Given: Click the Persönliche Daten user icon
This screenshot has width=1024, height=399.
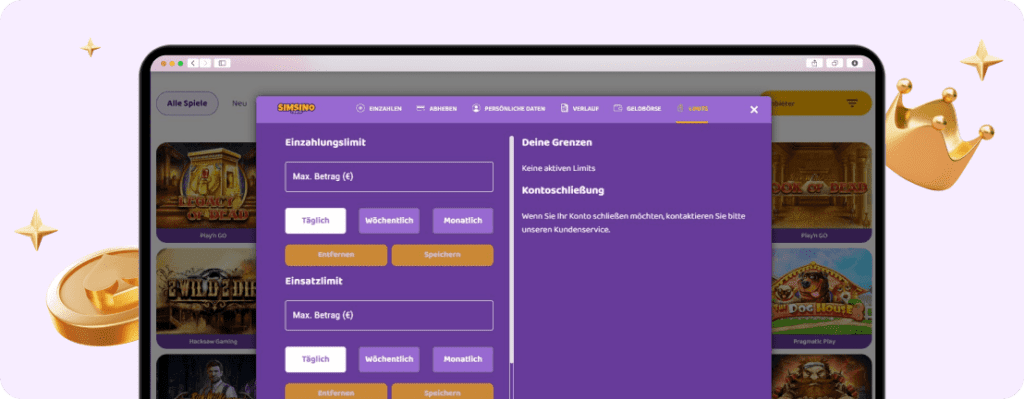Looking at the screenshot, I should [476, 108].
